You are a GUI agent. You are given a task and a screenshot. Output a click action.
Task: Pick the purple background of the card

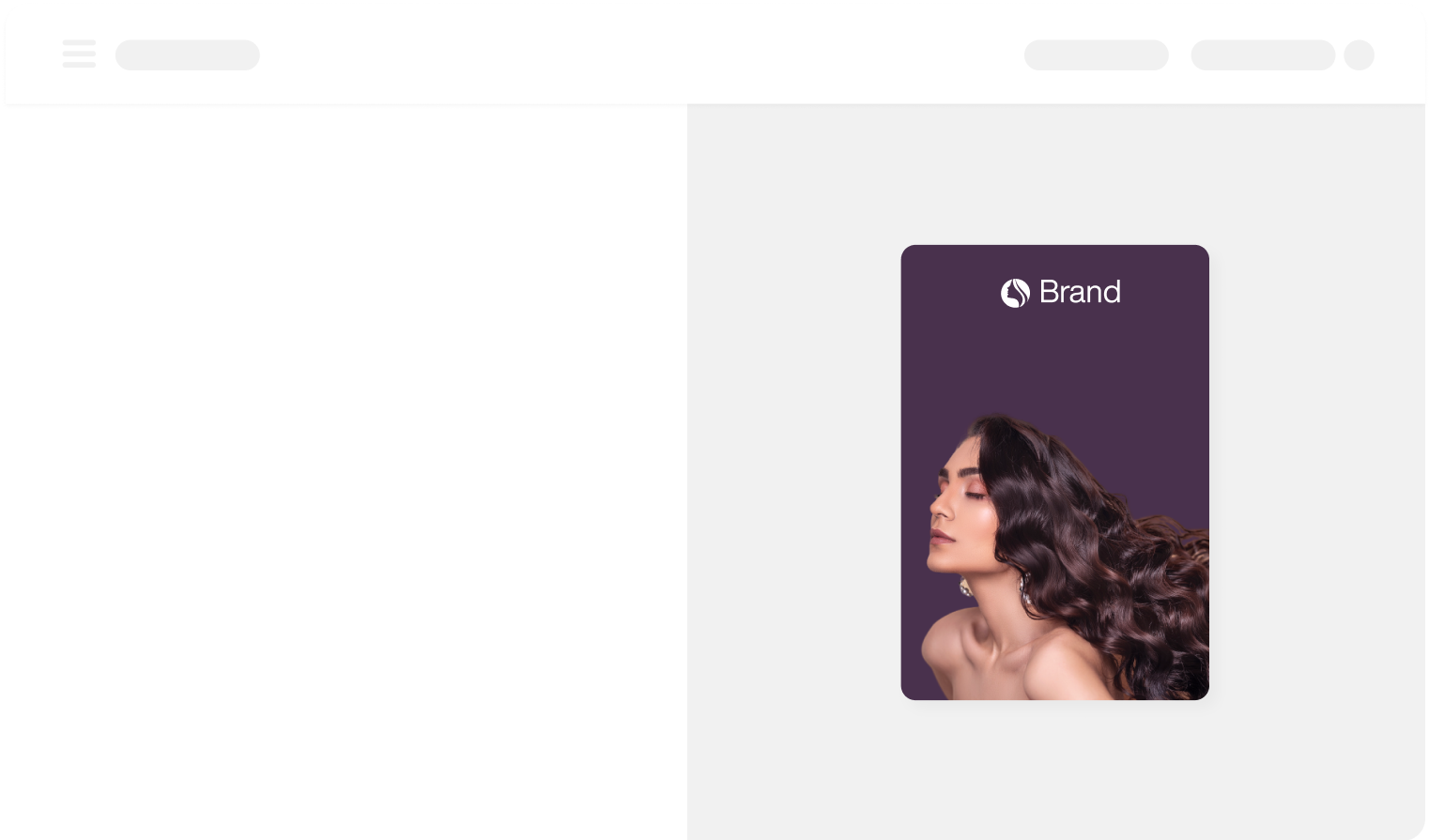click(1054, 357)
